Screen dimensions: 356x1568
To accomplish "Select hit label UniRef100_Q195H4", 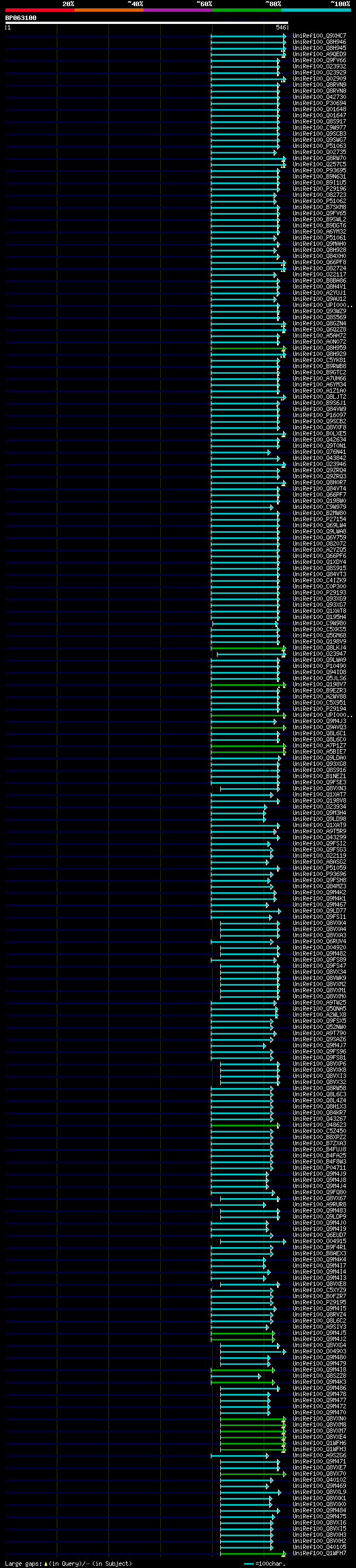I will coord(319,617).
